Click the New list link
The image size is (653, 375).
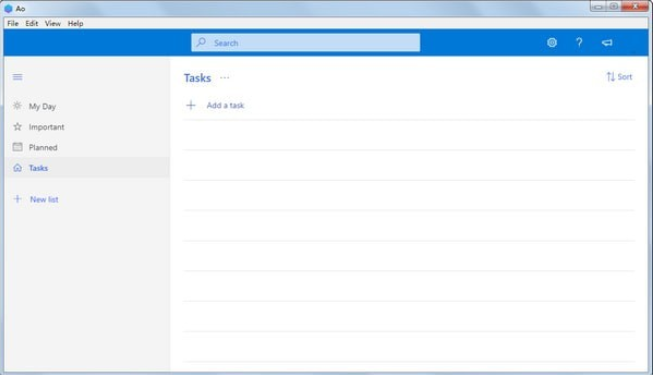click(x=44, y=199)
